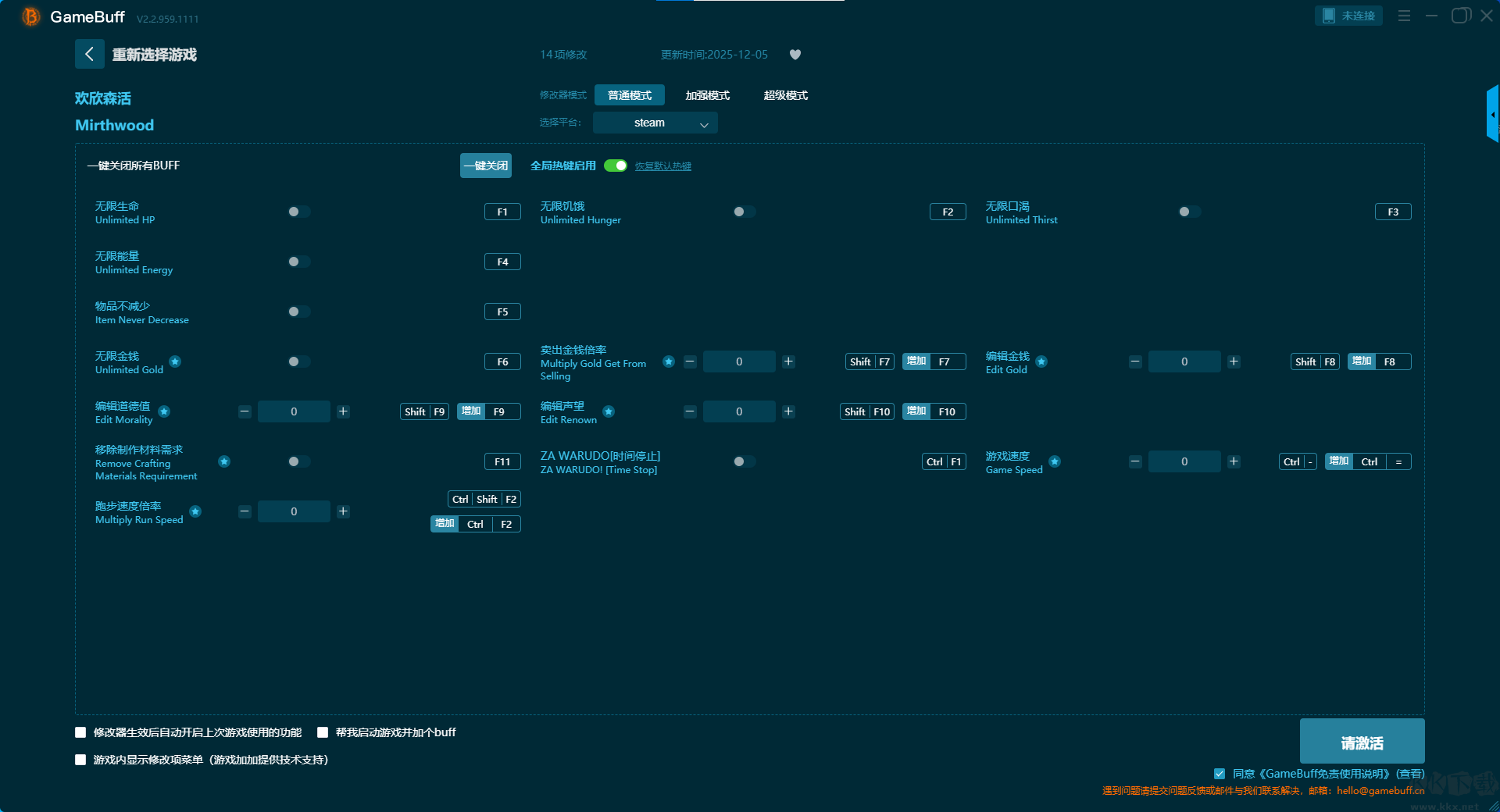
Task: Click the star icon beside Edit Morality
Action: point(164,411)
